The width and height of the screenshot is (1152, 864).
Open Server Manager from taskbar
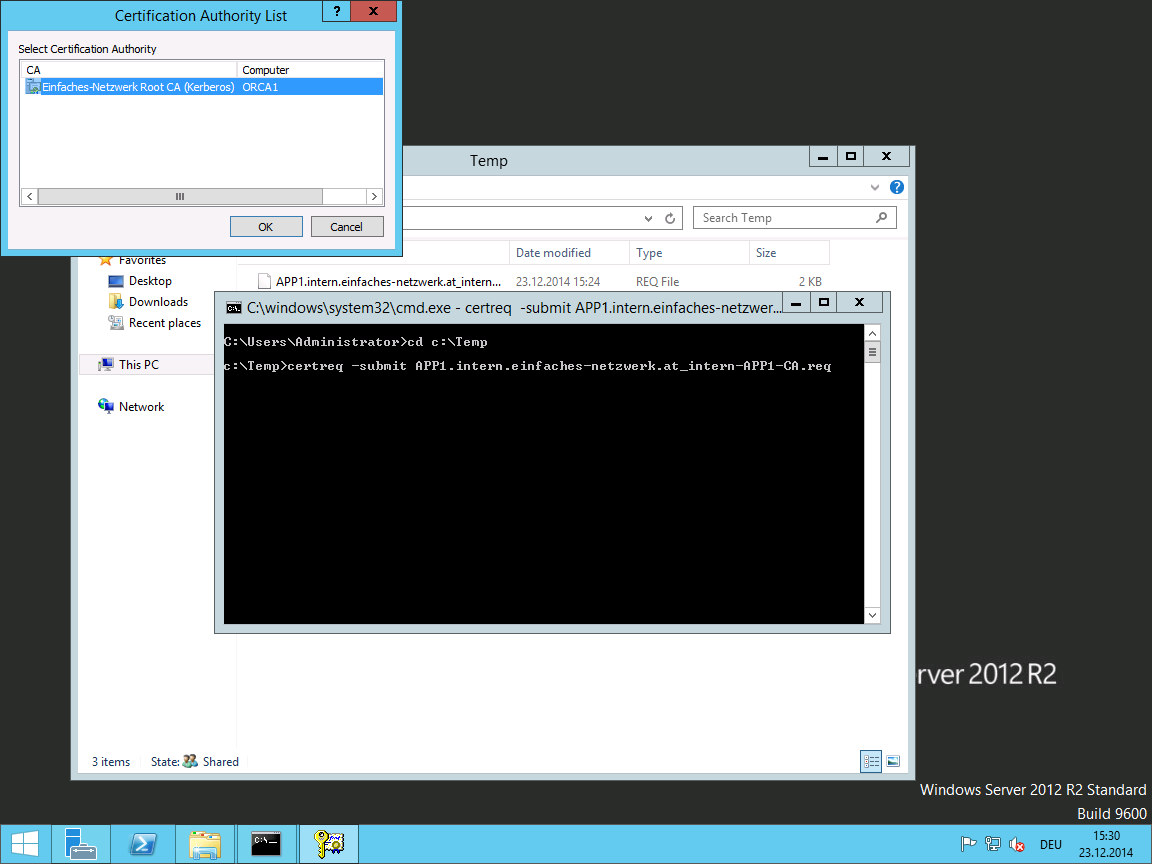pyautogui.click(x=80, y=844)
